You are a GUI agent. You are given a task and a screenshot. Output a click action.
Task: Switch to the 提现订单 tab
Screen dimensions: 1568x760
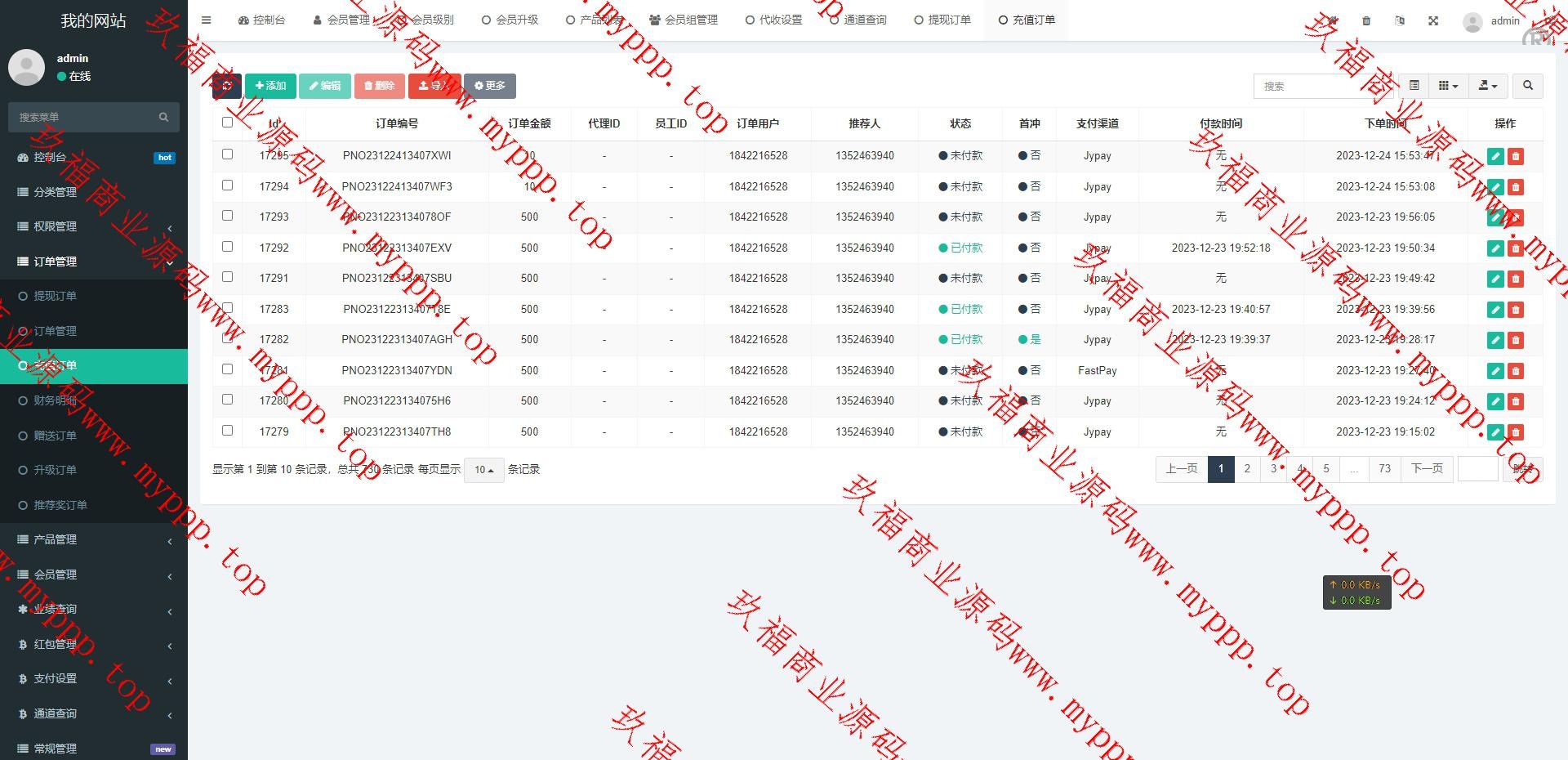point(942,20)
